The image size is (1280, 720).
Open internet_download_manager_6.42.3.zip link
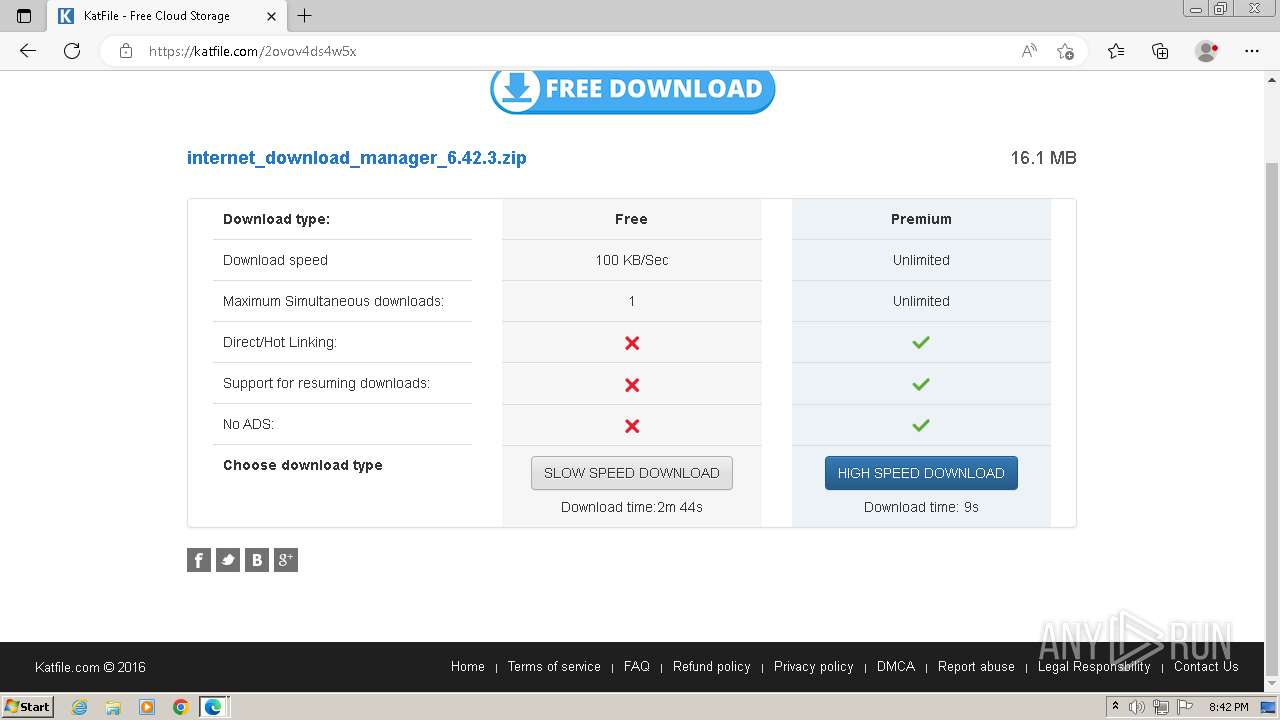pos(357,158)
